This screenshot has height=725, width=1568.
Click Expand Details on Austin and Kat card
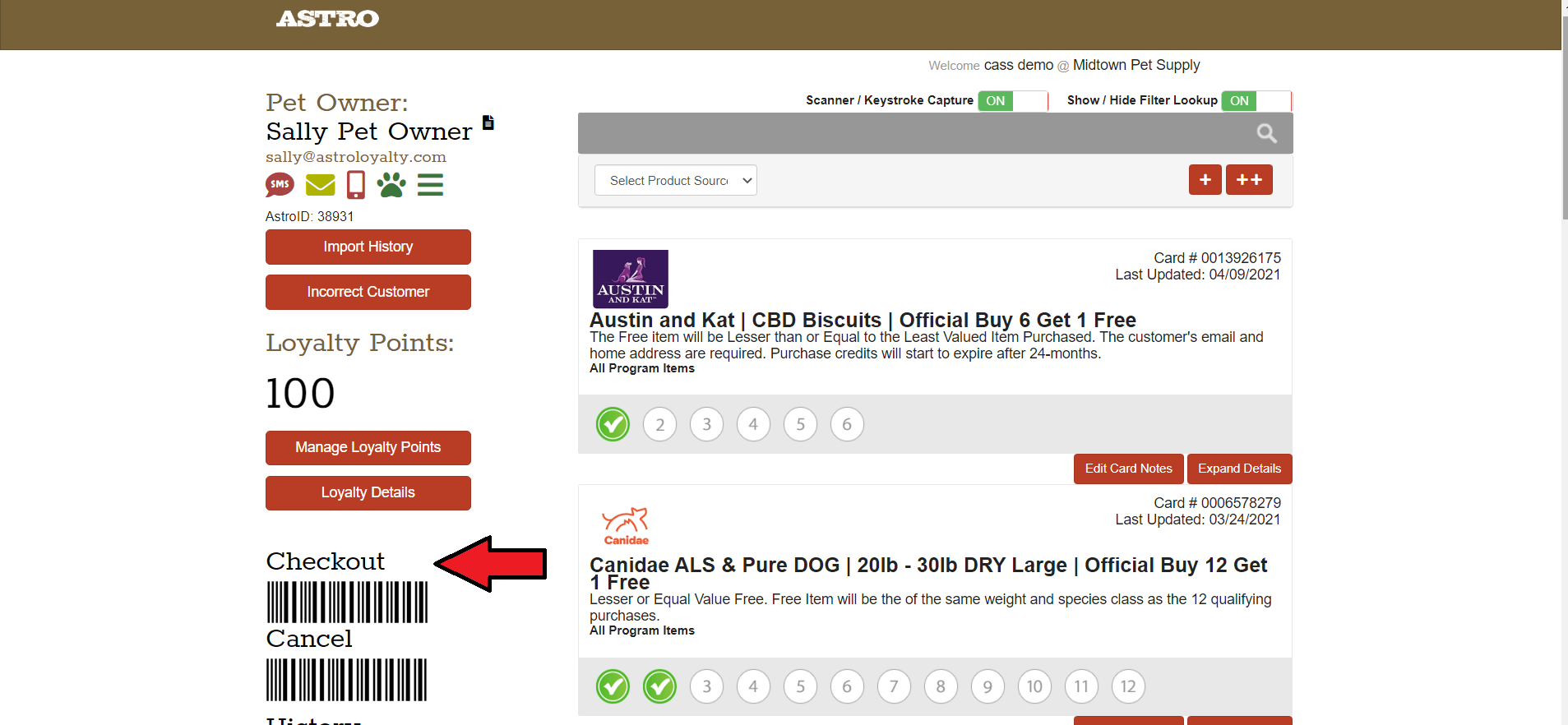[1239, 469]
